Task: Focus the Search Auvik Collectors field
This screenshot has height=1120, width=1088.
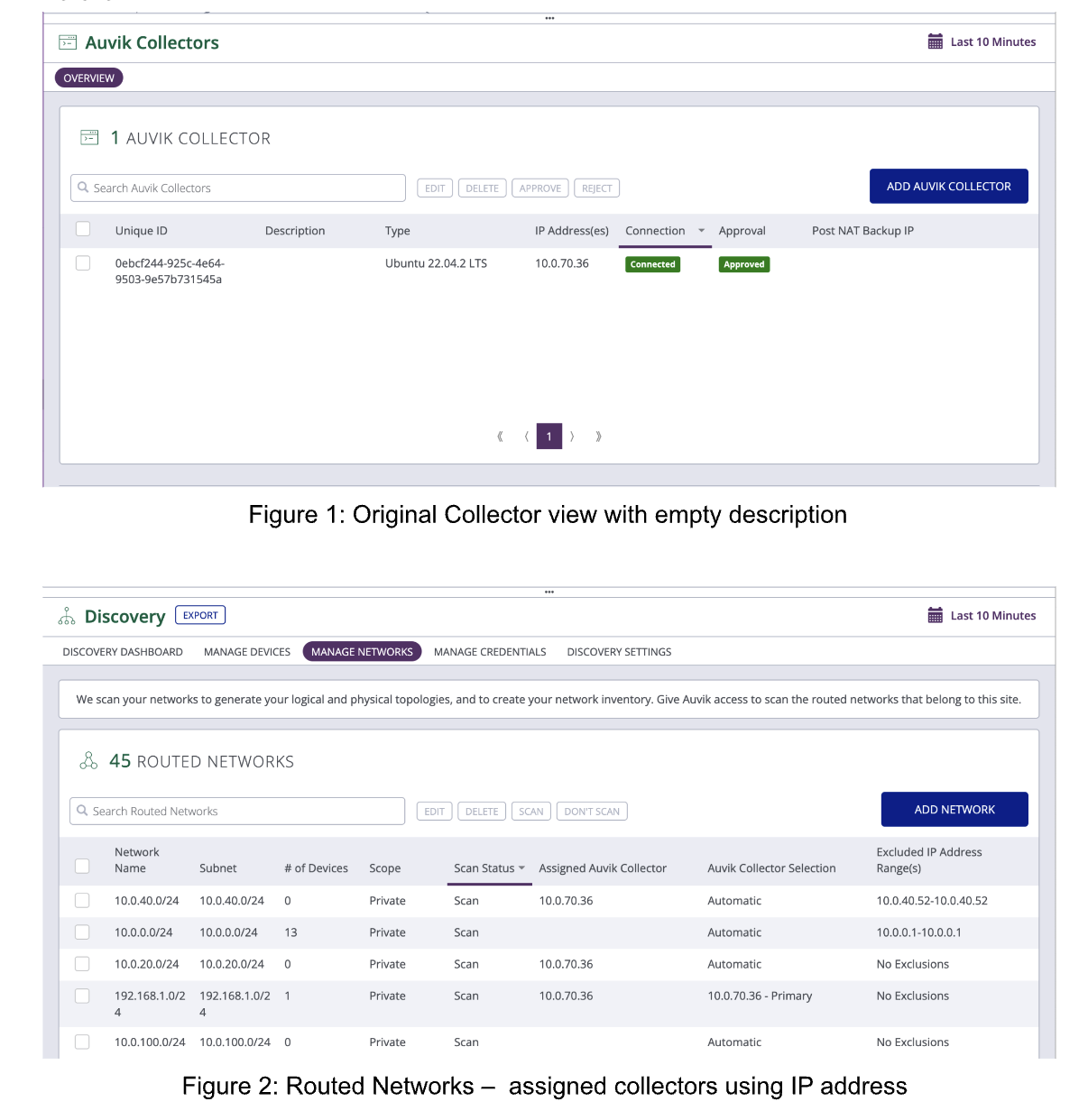Action: pos(238,188)
